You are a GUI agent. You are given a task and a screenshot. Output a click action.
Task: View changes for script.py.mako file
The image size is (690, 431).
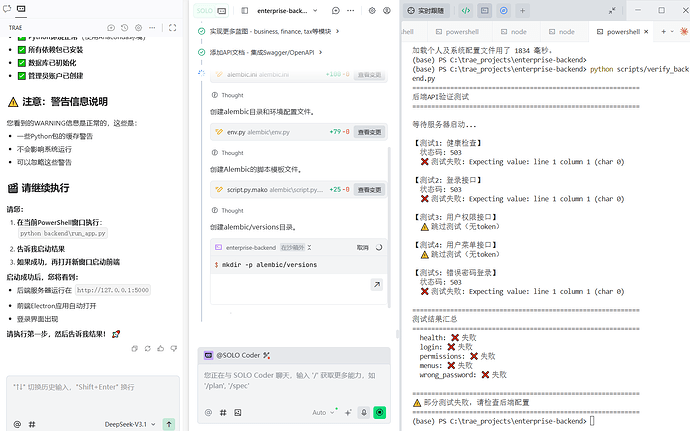point(369,190)
